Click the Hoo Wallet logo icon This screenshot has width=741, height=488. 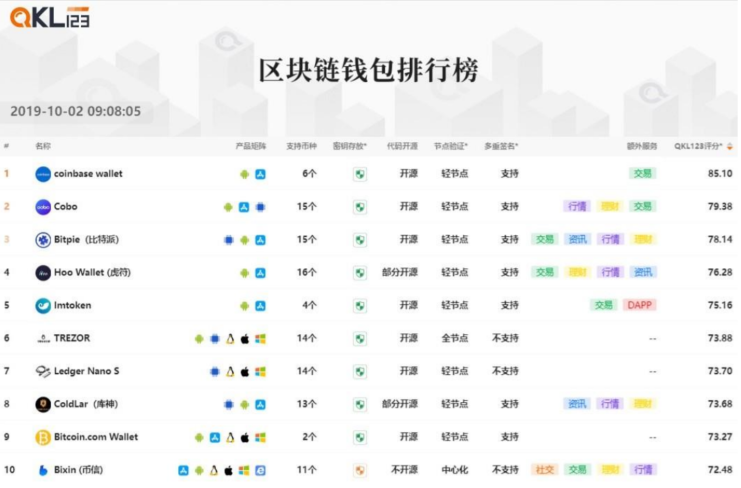click(x=43, y=273)
